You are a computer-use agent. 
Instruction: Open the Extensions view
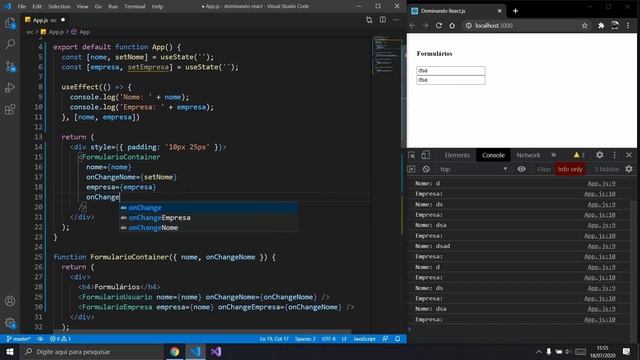pyautogui.click(x=10, y=109)
